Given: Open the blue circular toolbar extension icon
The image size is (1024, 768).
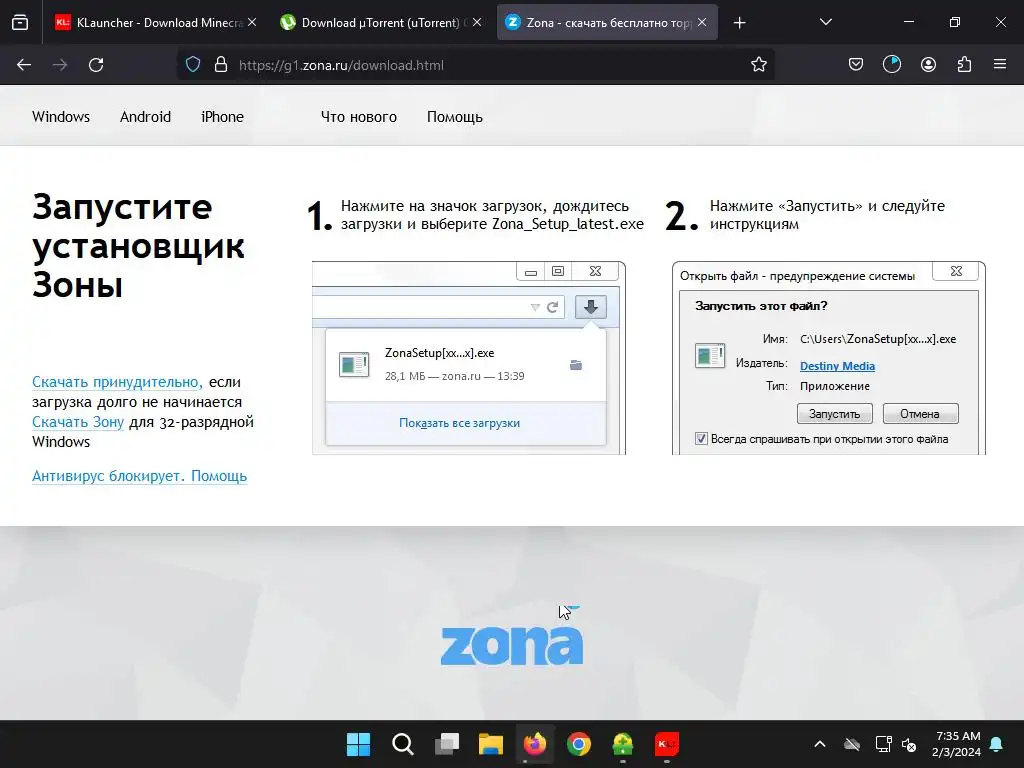Looking at the screenshot, I should click(891, 65).
